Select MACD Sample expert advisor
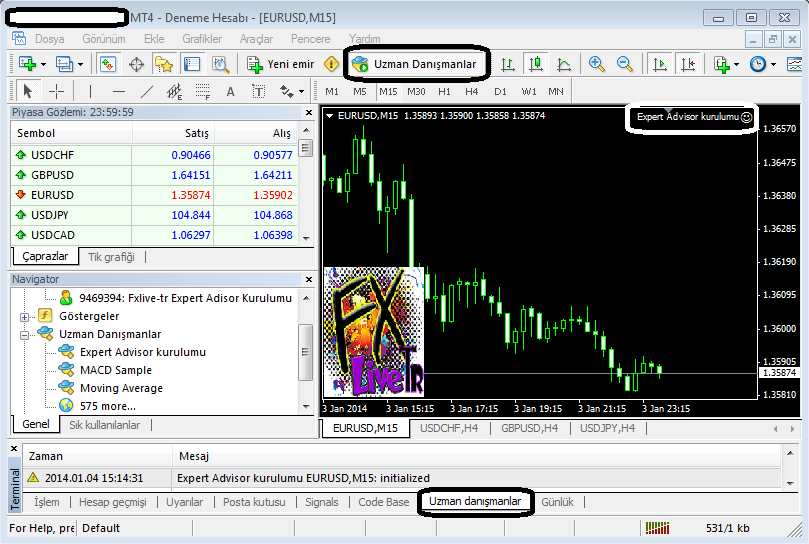Image resolution: width=809 pixels, height=544 pixels. (x=116, y=370)
